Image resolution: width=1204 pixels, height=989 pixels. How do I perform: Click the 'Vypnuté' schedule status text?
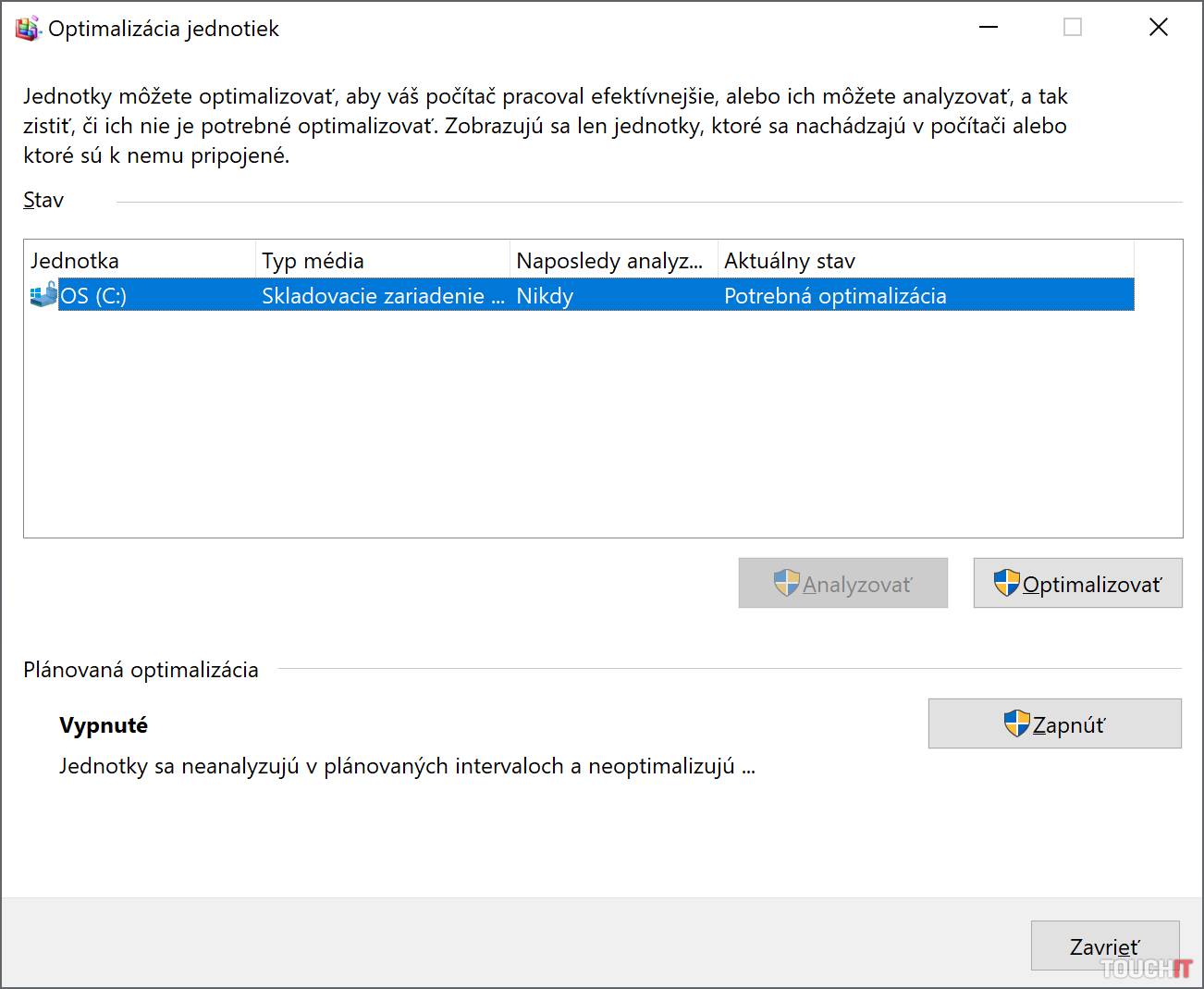point(104,724)
